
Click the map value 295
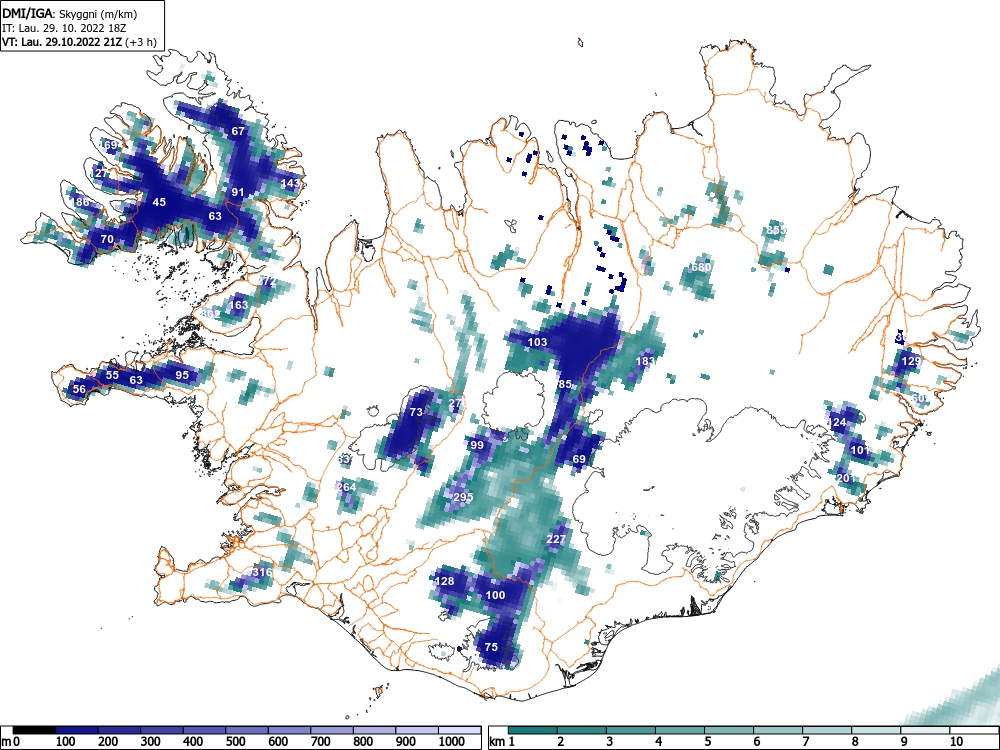pos(463,497)
